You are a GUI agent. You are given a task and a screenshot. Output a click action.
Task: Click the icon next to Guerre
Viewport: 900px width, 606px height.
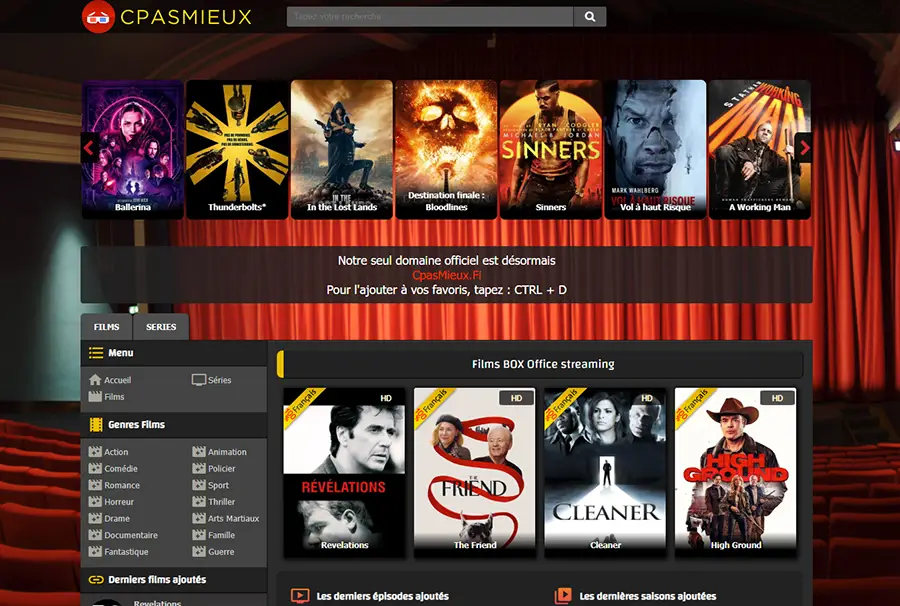click(x=199, y=551)
